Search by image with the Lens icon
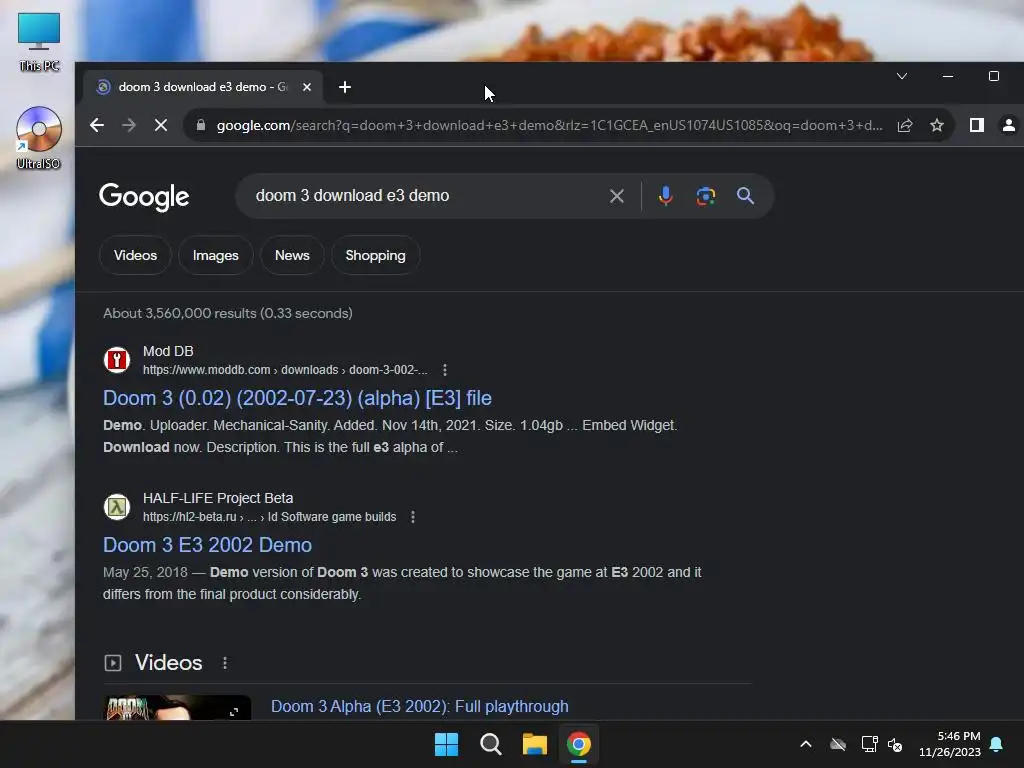 (705, 196)
